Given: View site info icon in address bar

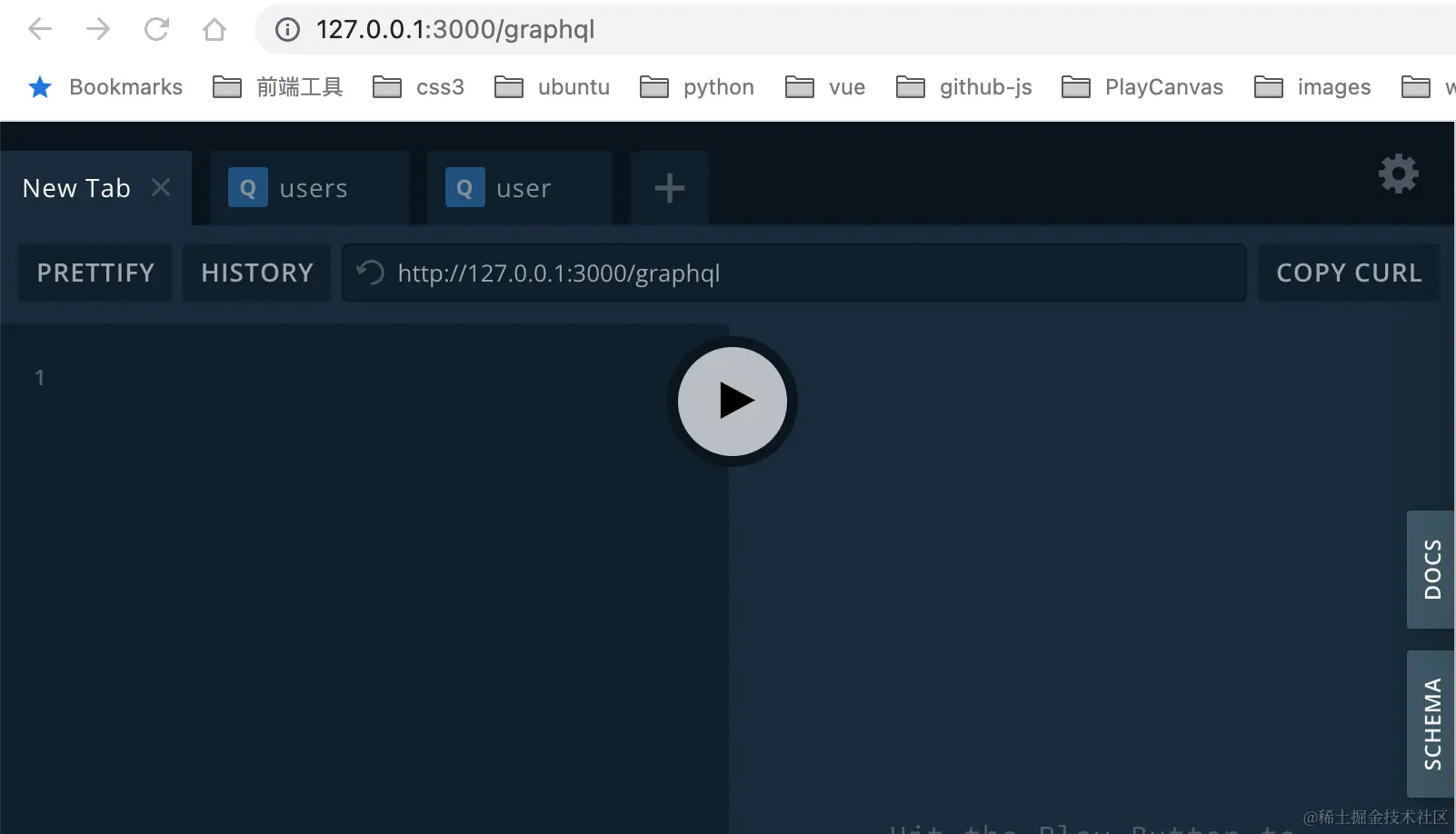Looking at the screenshot, I should point(287,30).
